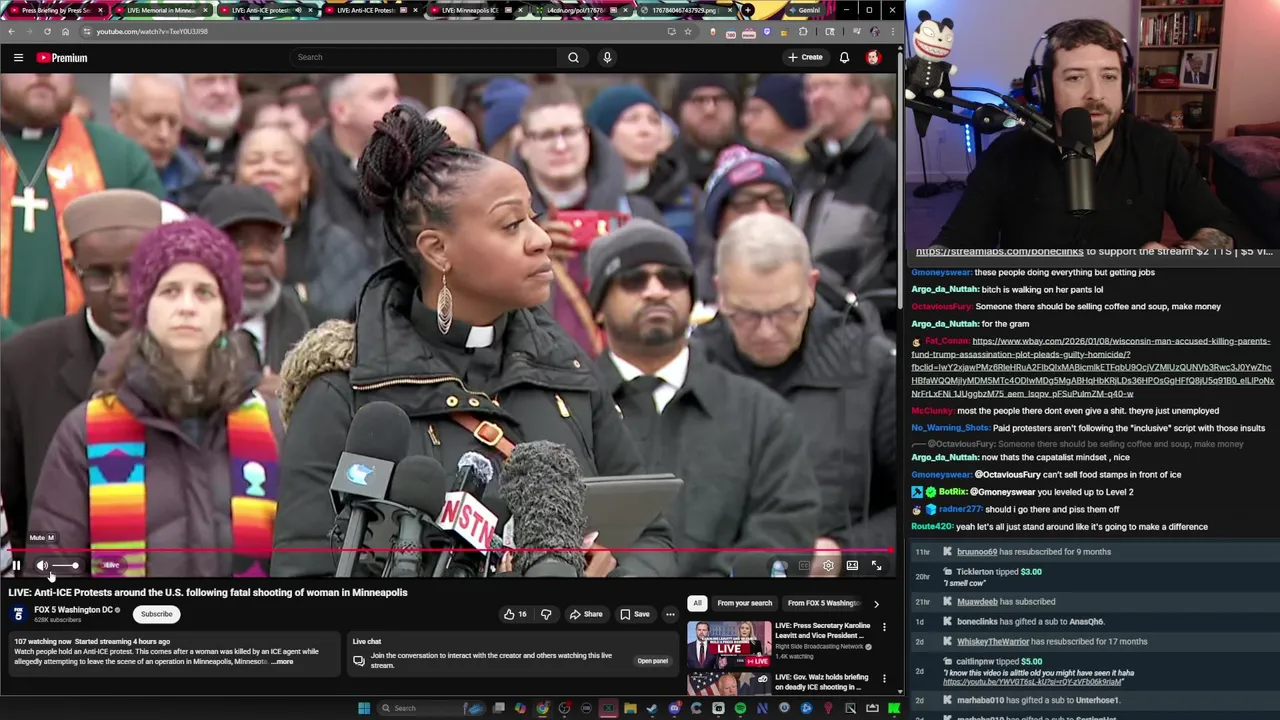Select the All filter chip
Screen dimensions: 1280x720
[x=697, y=603]
